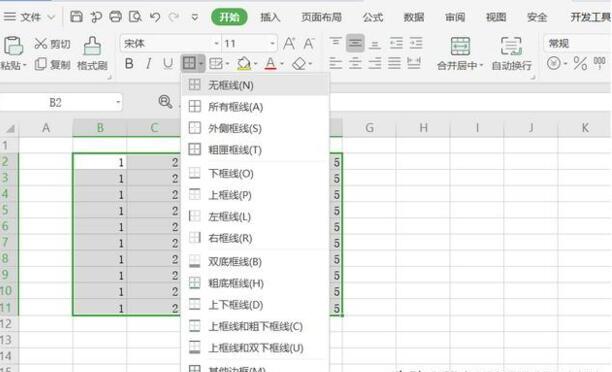Toggle Italic formatting

click(148, 63)
